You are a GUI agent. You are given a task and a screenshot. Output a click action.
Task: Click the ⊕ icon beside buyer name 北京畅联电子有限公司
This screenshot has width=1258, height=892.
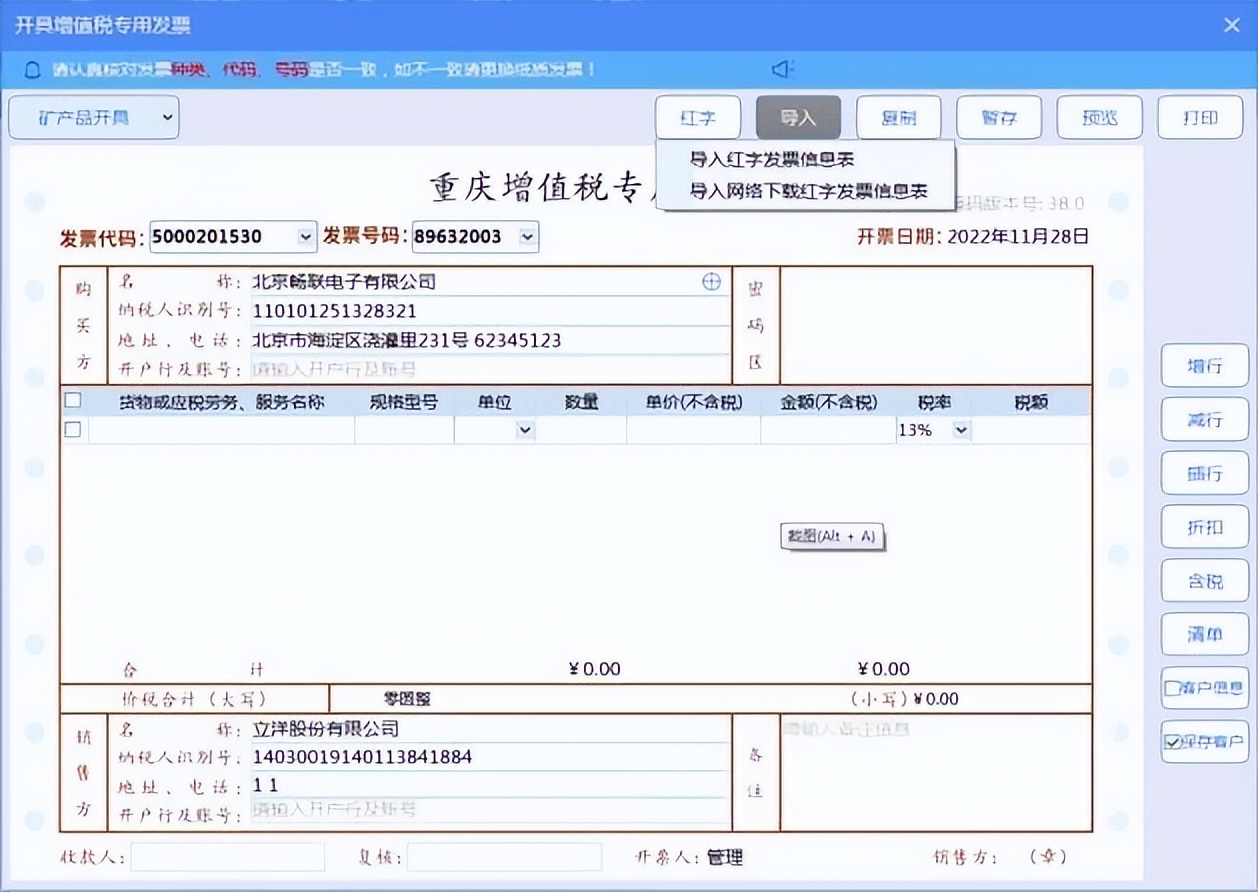[x=711, y=282]
